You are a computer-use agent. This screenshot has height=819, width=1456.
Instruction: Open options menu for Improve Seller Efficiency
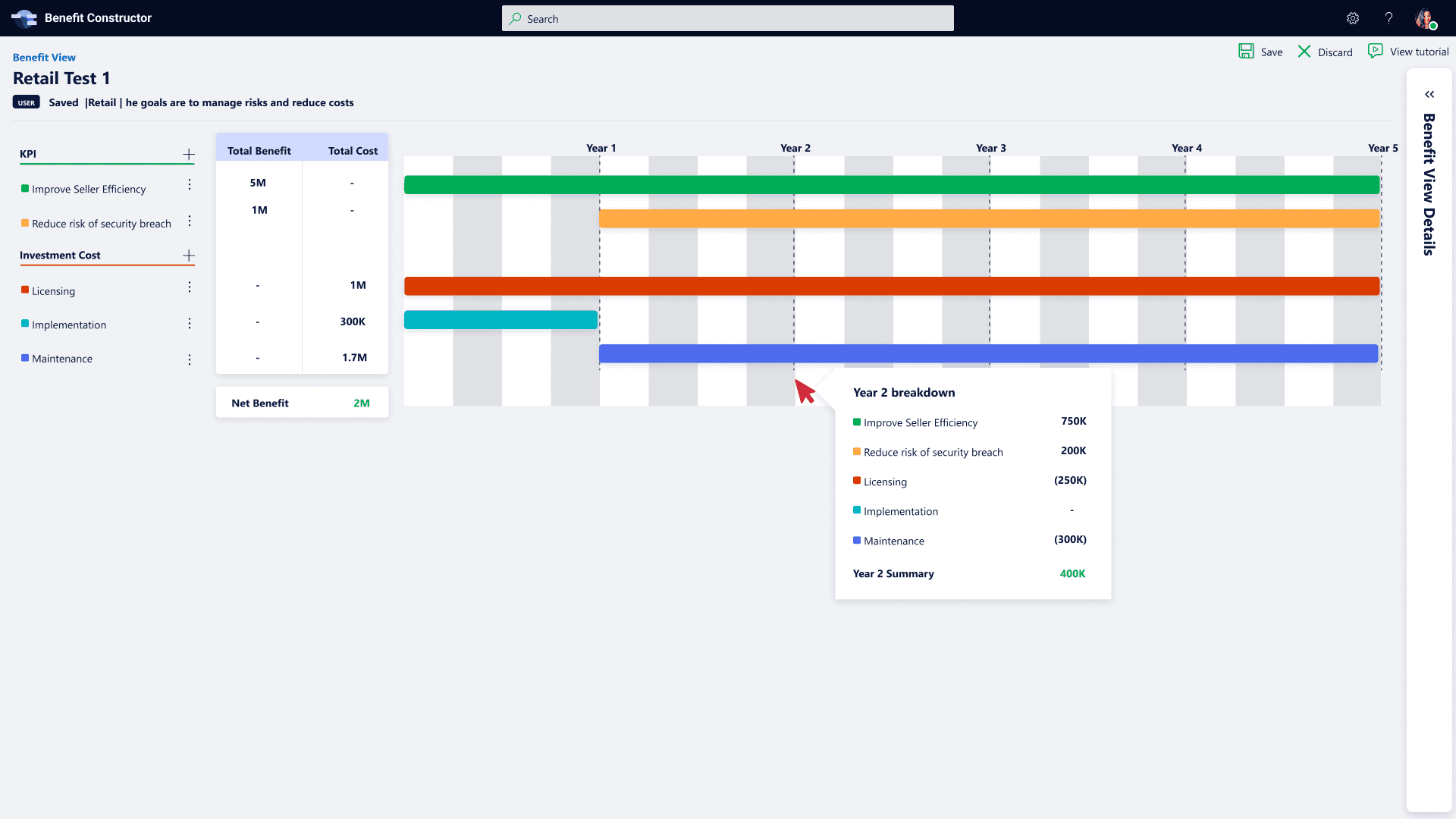point(190,185)
